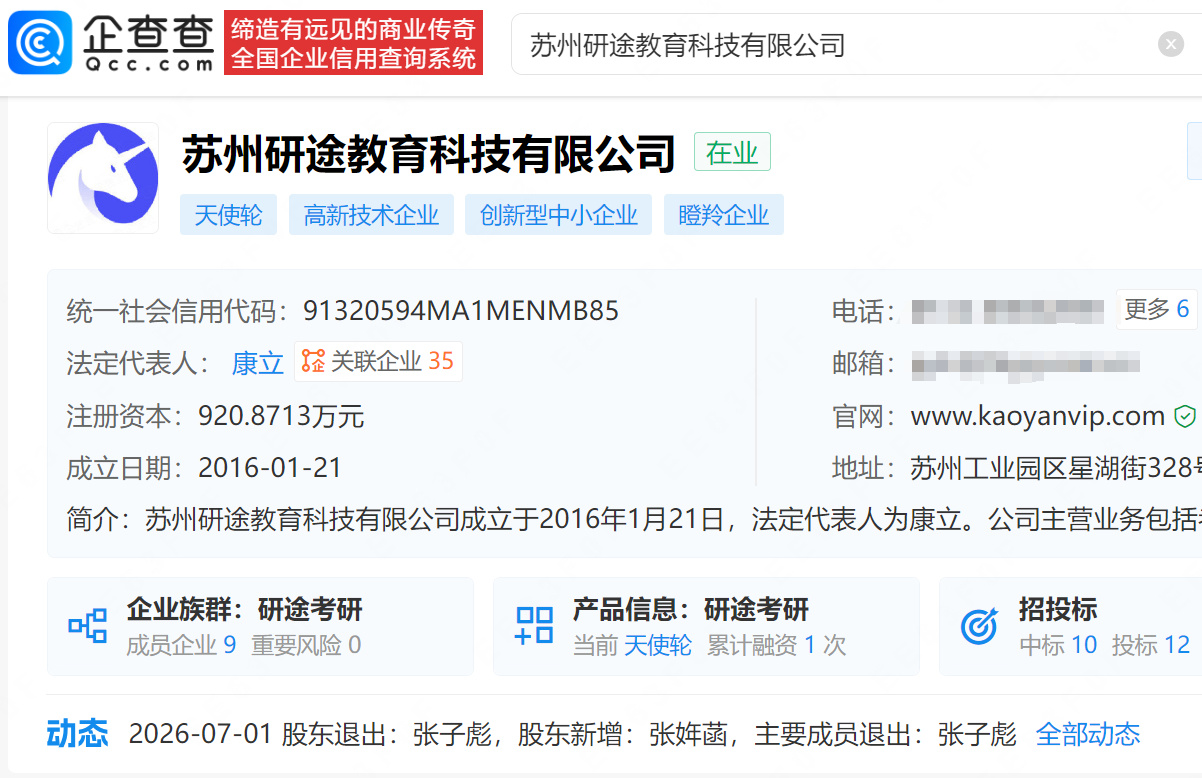This screenshot has height=778, width=1202.
Task: Visit www.kaoyanvip.com website link
Action: (1038, 416)
